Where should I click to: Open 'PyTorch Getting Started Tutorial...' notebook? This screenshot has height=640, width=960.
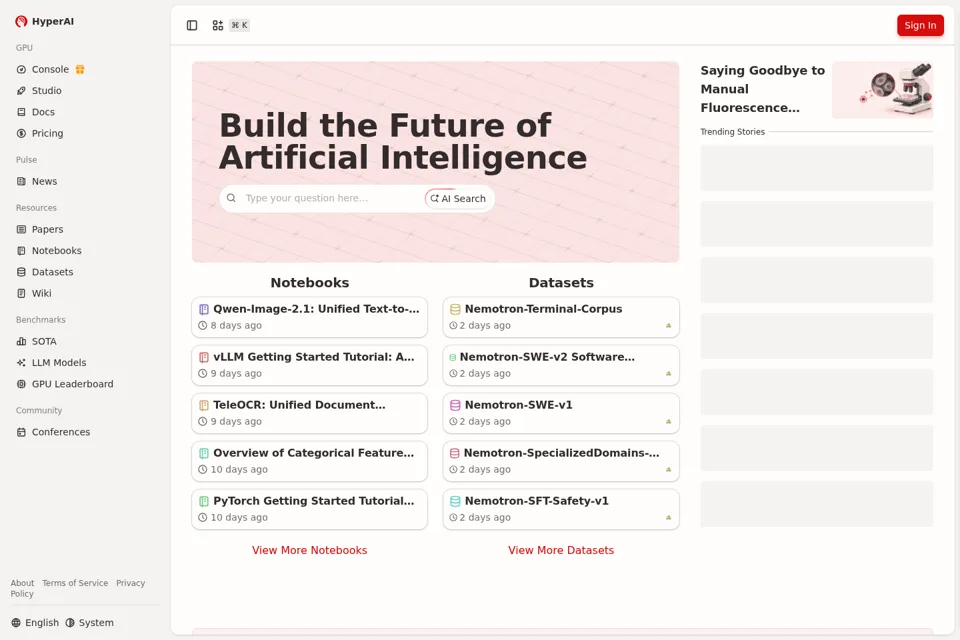point(309,509)
